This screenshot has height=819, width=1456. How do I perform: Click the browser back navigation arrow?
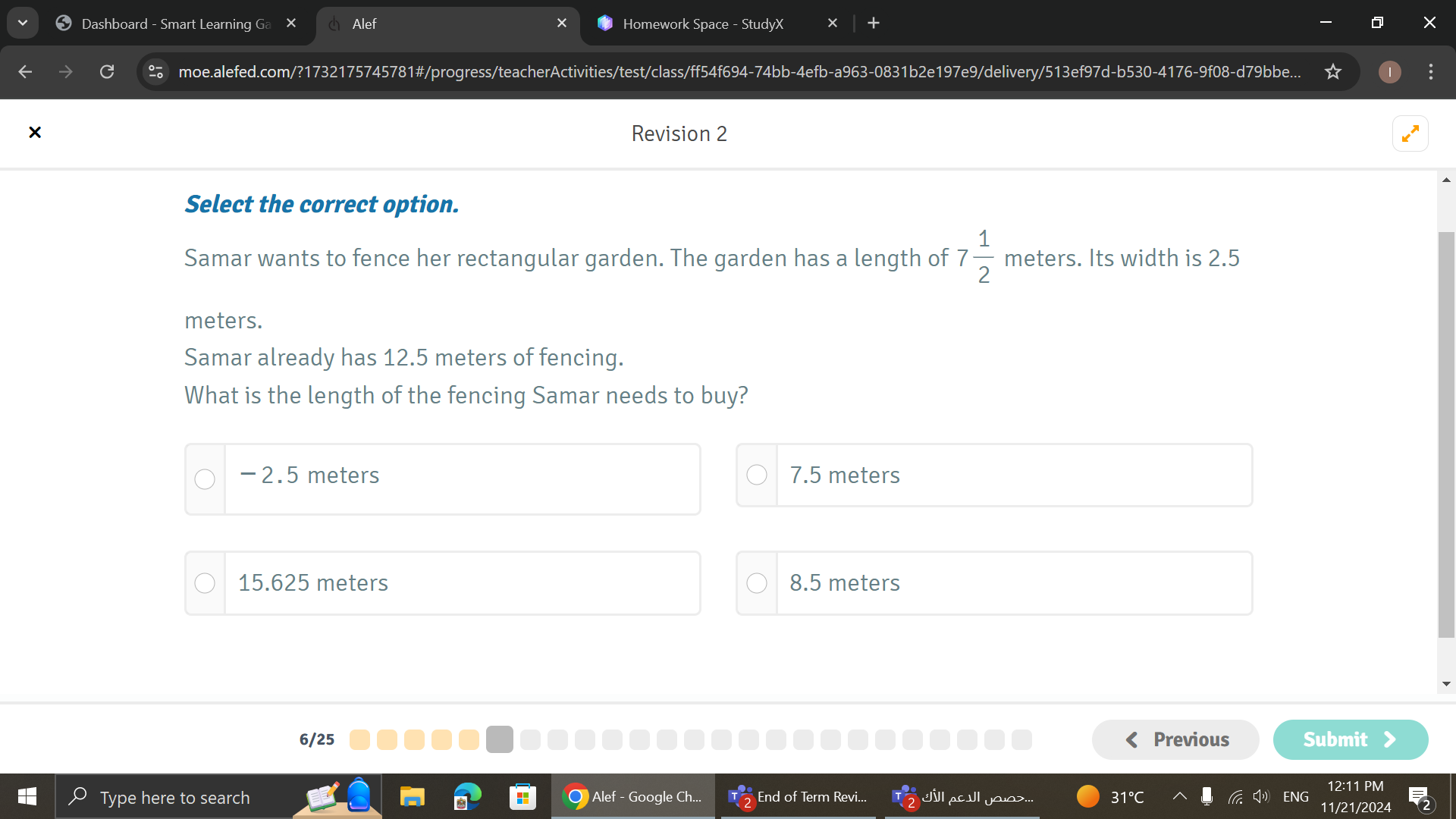tap(24, 71)
